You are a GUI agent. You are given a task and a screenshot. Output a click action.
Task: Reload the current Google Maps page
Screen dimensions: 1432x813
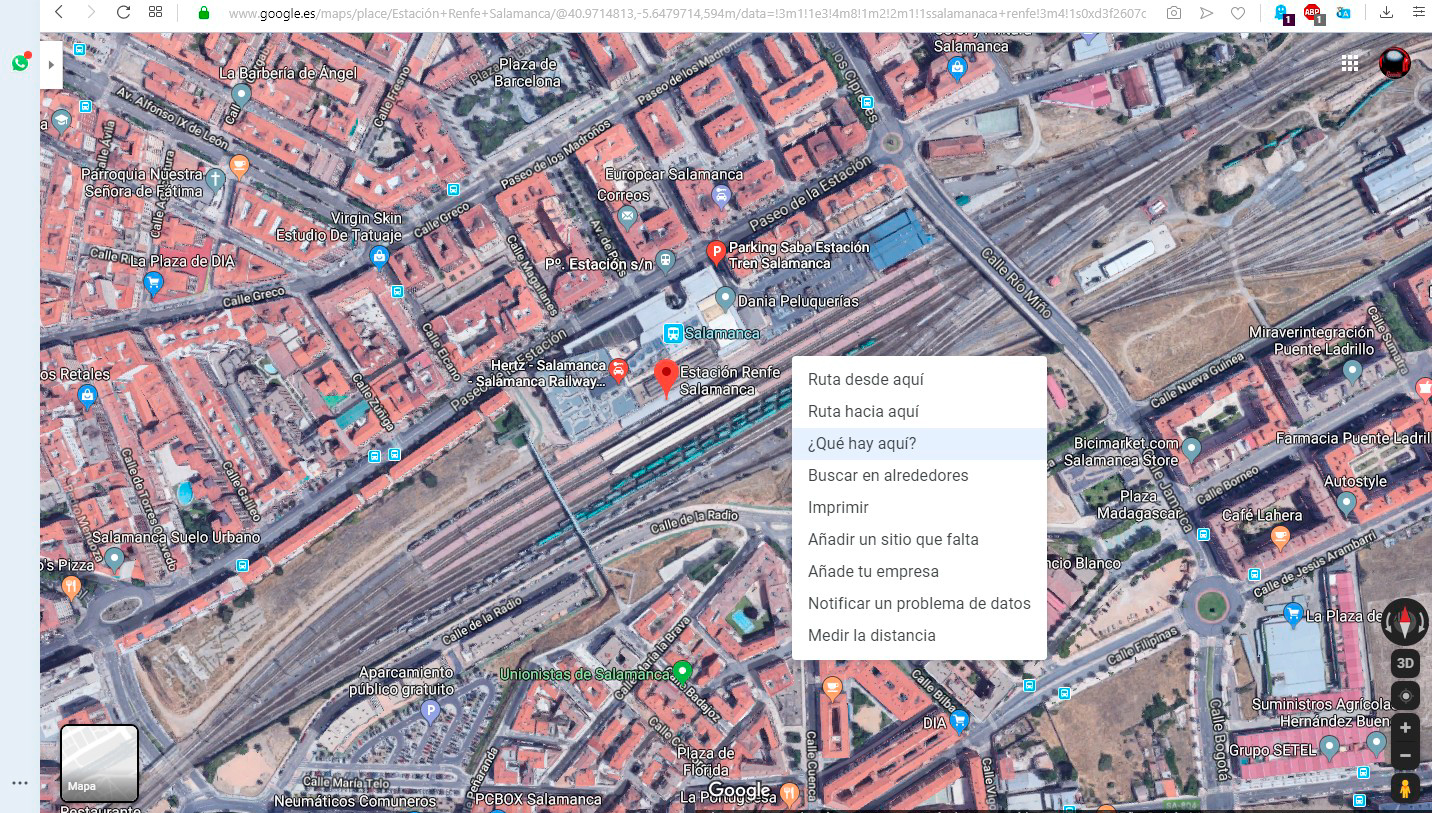point(123,12)
